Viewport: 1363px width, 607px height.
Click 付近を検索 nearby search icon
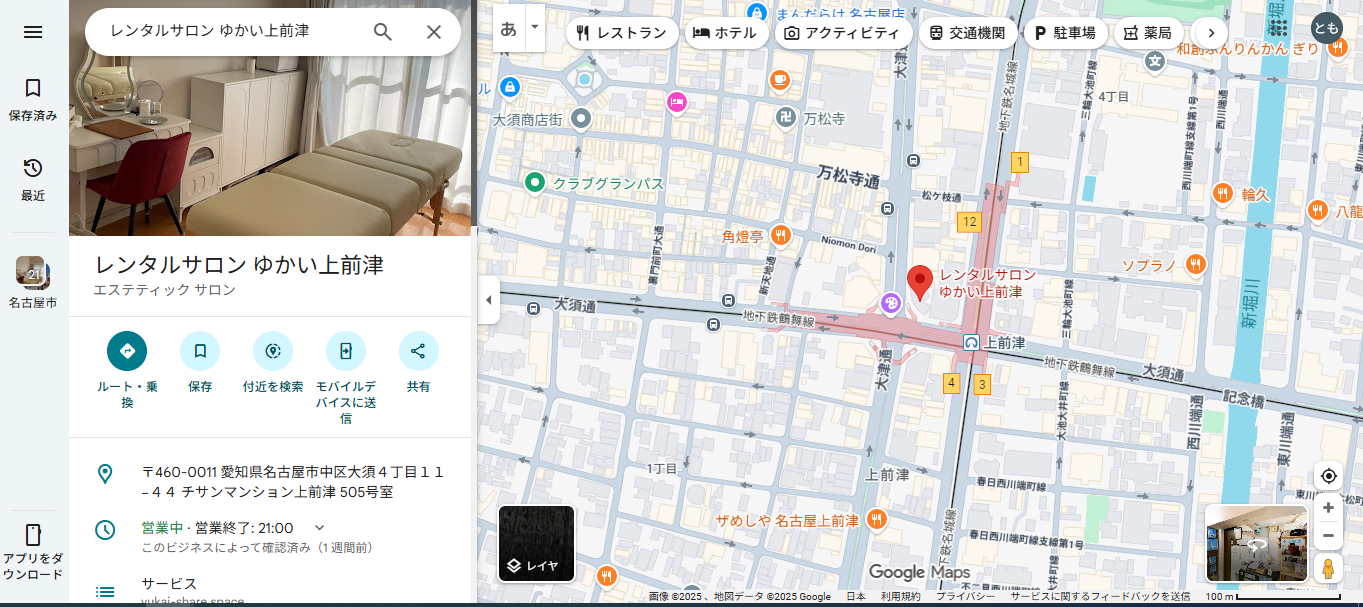click(x=273, y=351)
